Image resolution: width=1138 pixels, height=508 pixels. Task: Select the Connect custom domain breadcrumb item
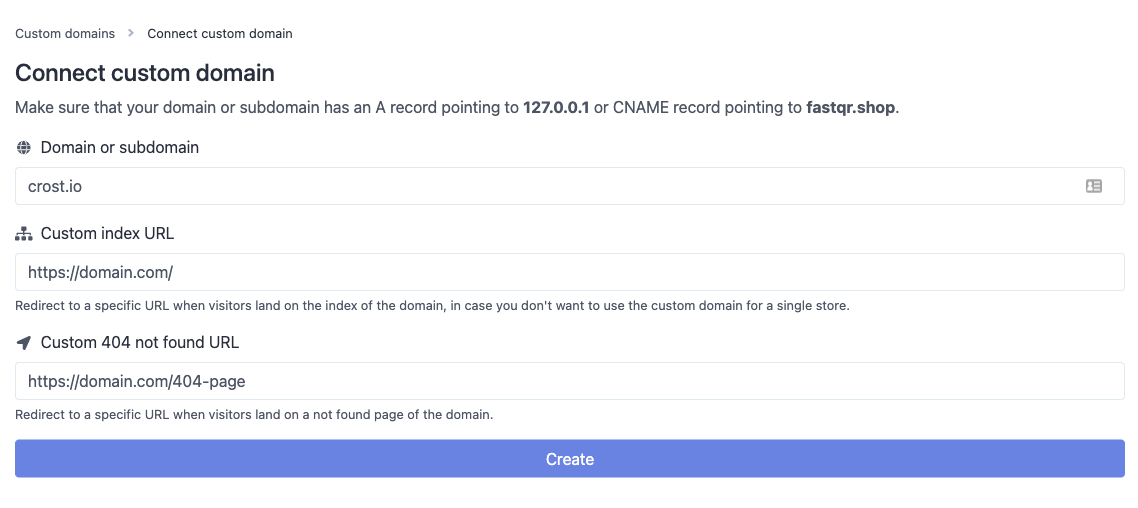[220, 33]
